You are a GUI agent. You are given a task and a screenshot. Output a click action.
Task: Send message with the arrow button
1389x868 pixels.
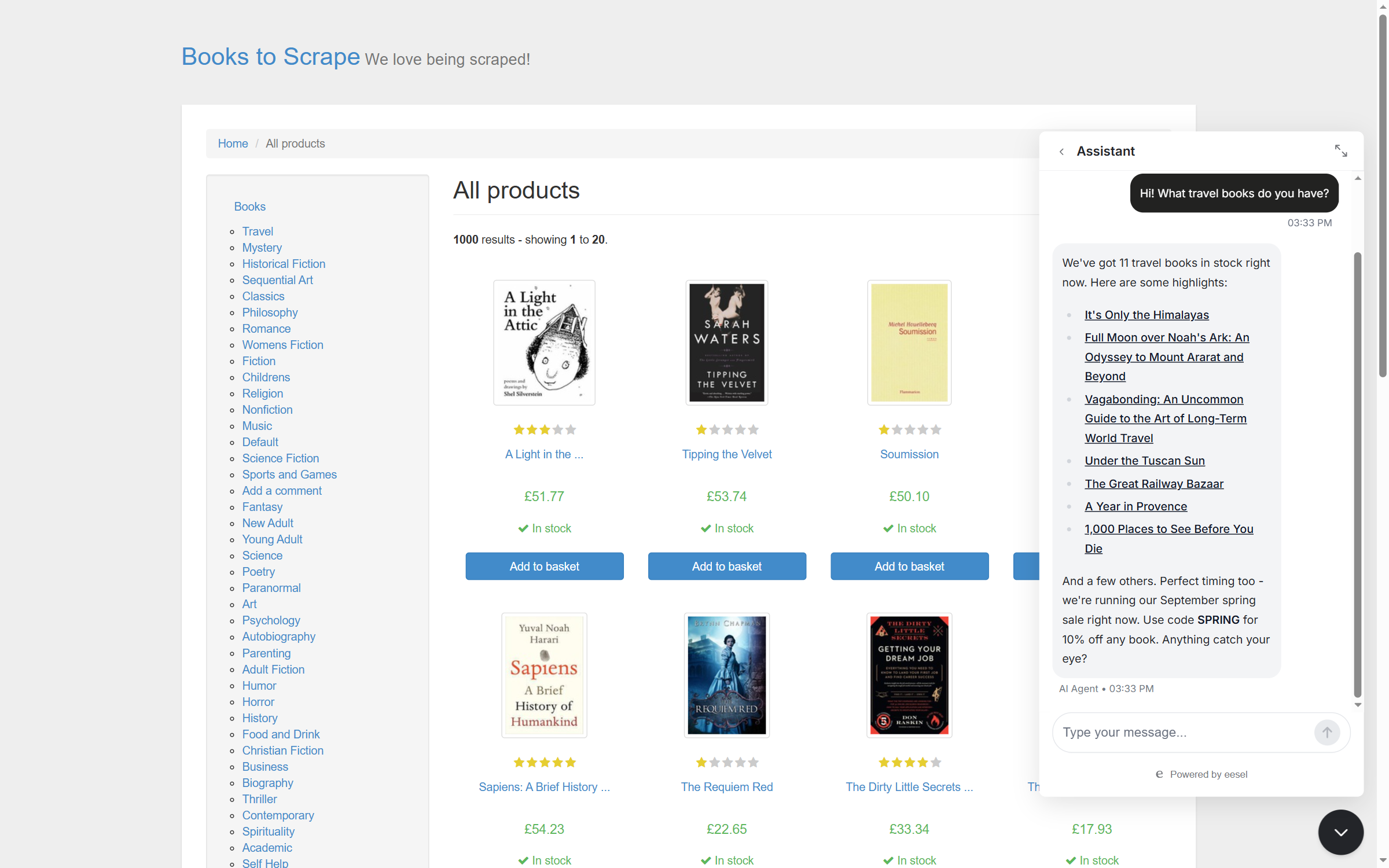point(1326,733)
